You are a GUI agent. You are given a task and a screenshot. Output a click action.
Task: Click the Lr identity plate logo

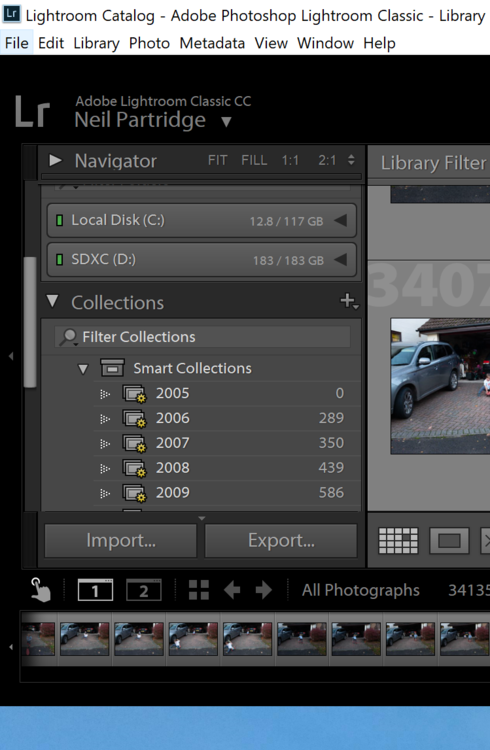click(32, 112)
